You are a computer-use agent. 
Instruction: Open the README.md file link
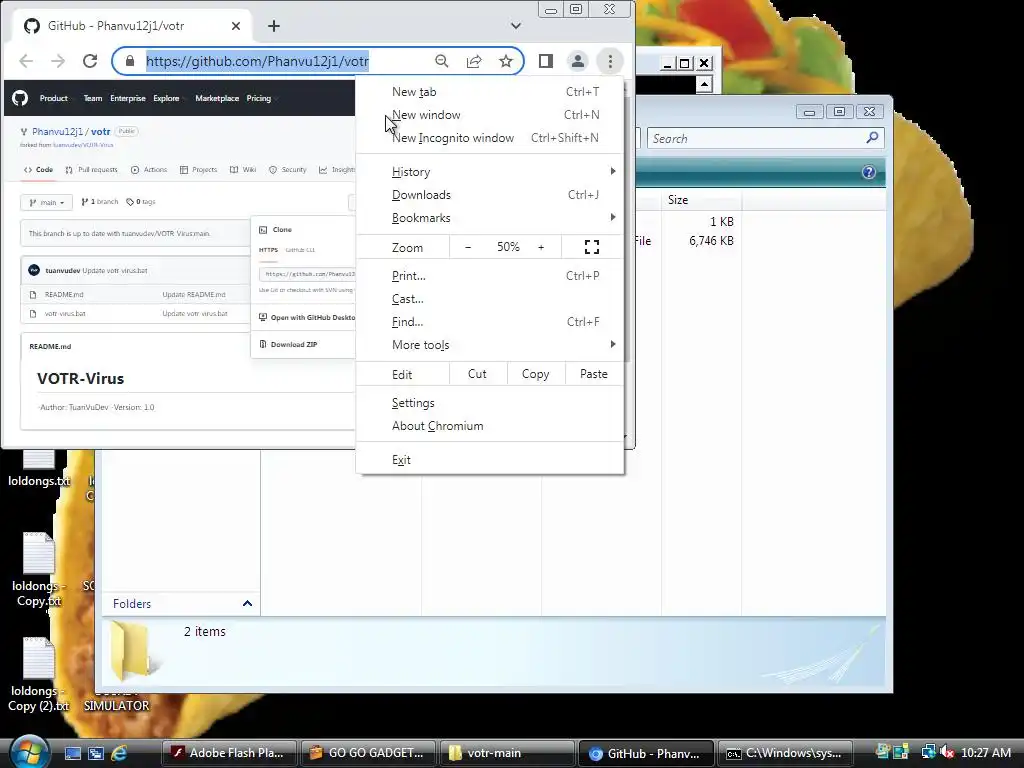64,295
